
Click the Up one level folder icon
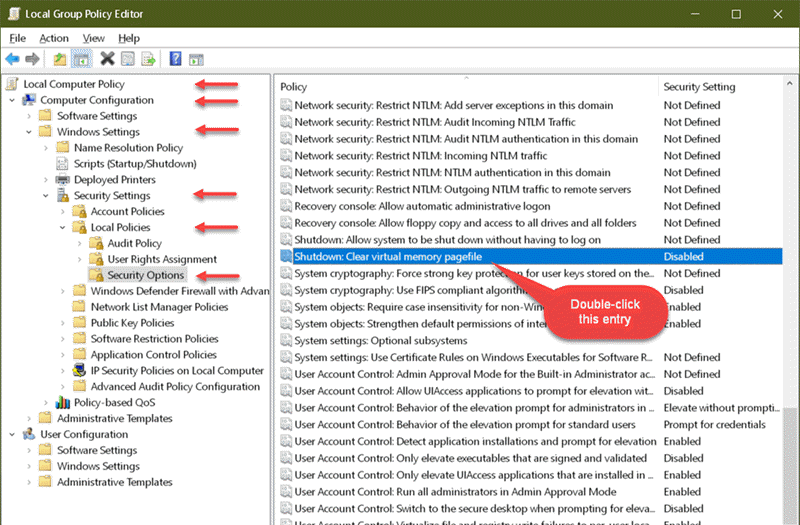pos(60,59)
